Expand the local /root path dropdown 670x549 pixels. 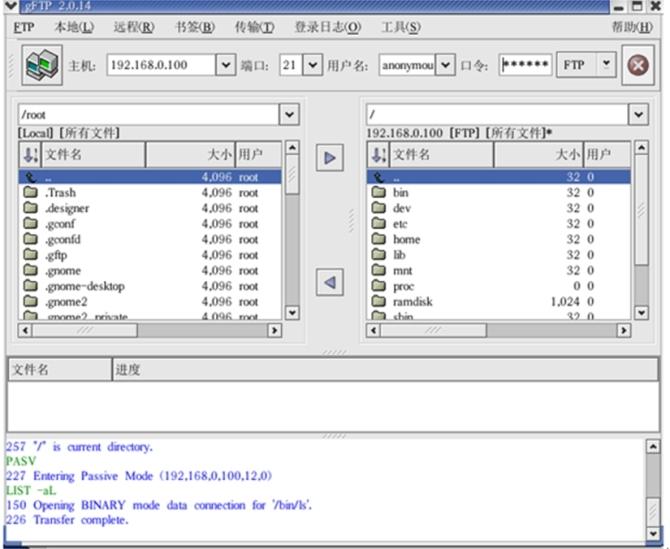289,115
